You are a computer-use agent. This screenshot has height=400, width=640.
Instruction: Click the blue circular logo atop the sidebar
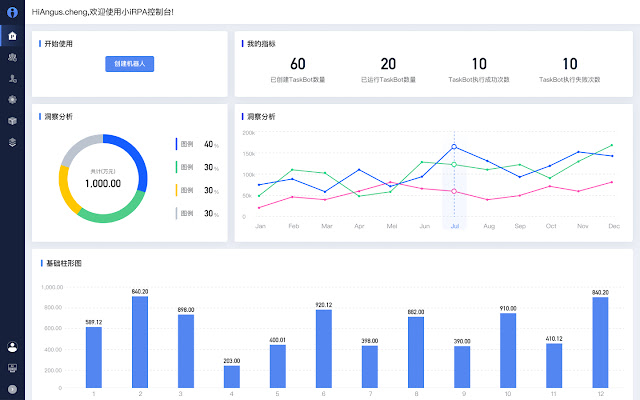tap(12, 12)
